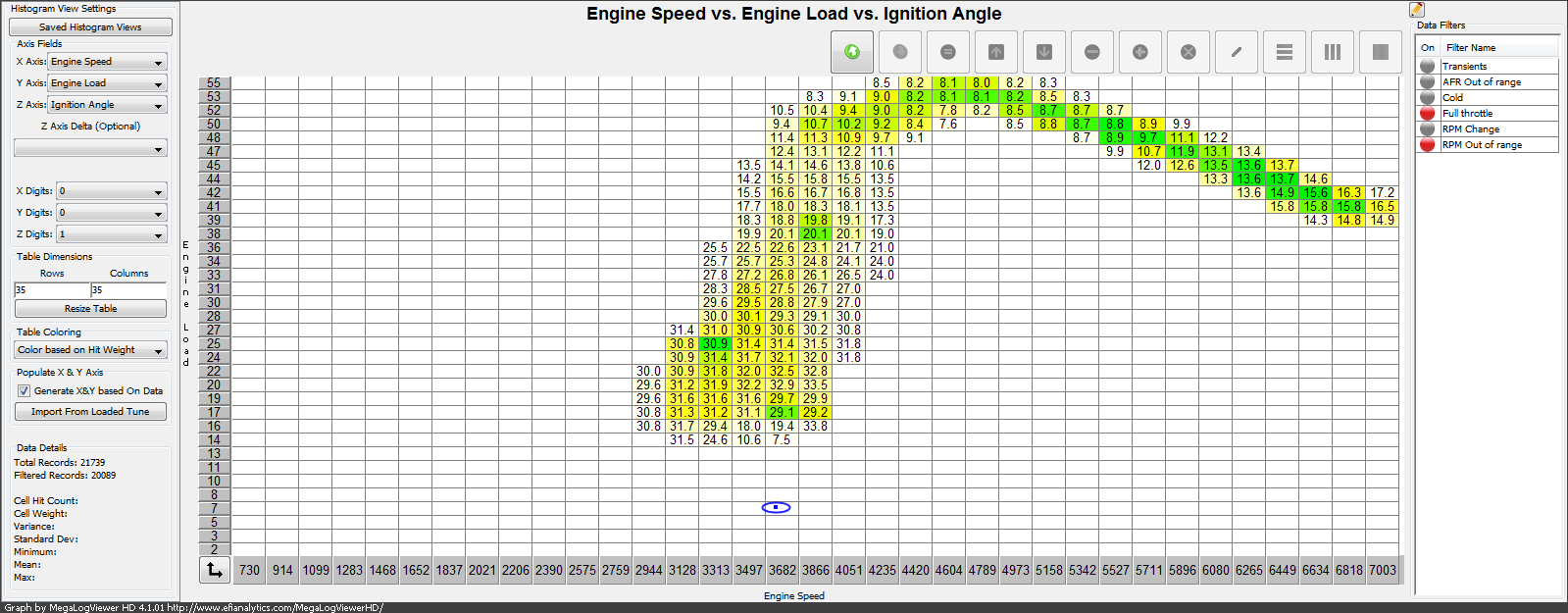The image size is (1568, 613).
Task: Click the Rows input field
Action: (52, 290)
